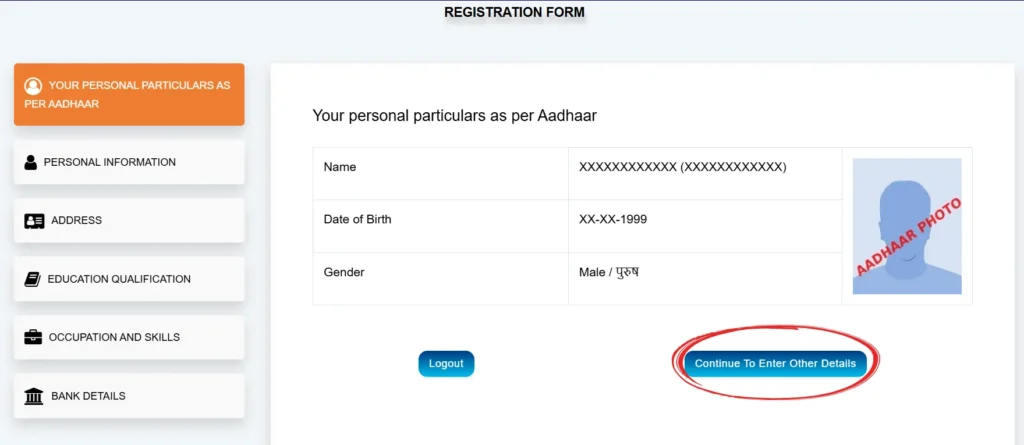Click the heading above the Aadhaar details table

coord(455,115)
